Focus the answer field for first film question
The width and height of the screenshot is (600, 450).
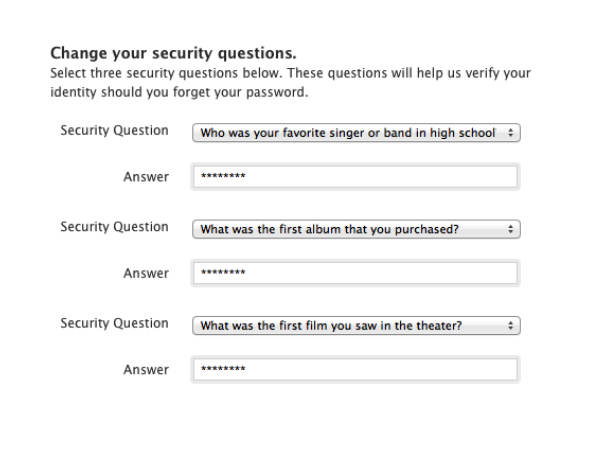coord(380,370)
